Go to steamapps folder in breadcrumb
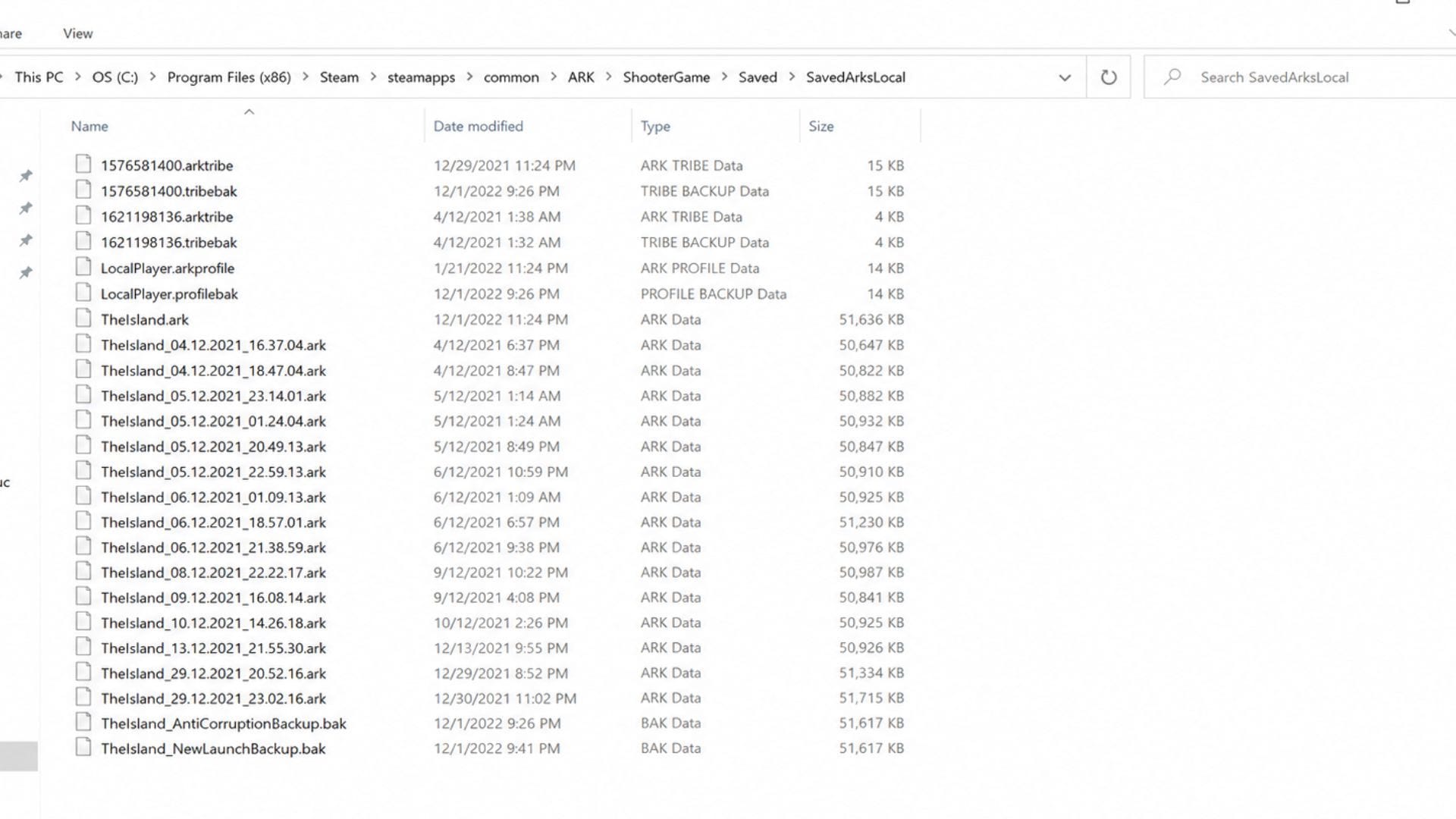The width and height of the screenshot is (1456, 819). pyautogui.click(x=421, y=77)
